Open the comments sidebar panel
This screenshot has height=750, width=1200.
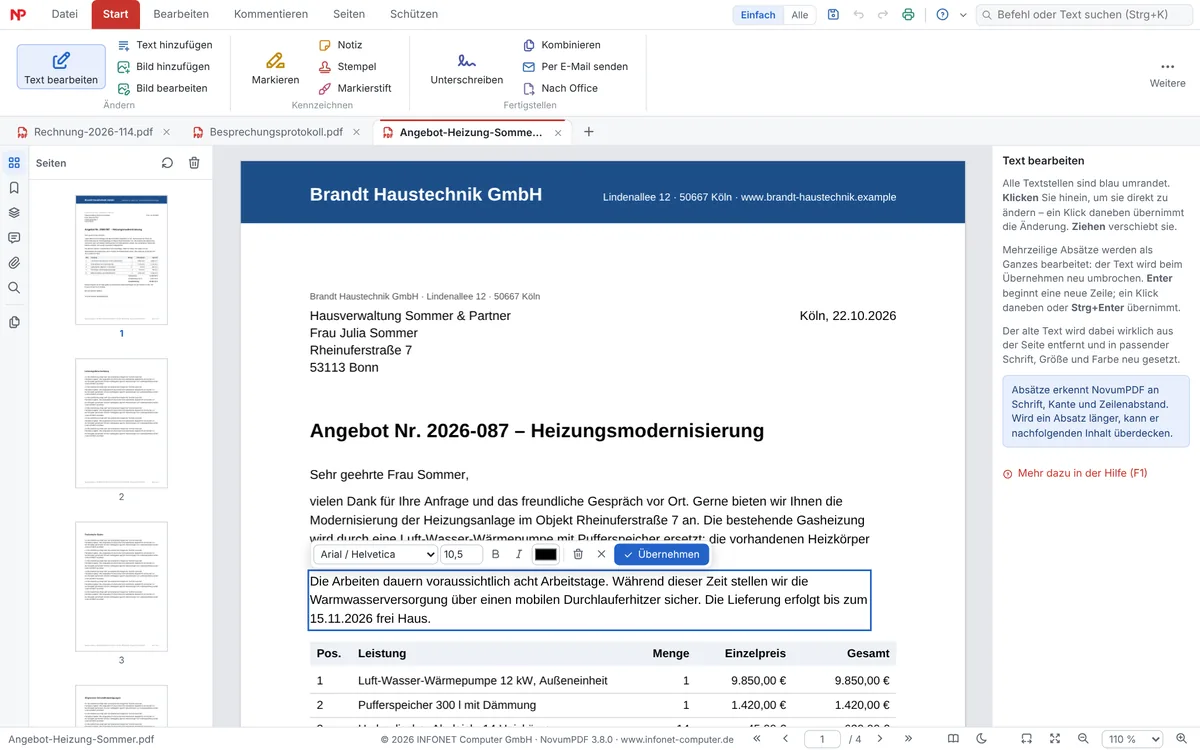pos(14,237)
